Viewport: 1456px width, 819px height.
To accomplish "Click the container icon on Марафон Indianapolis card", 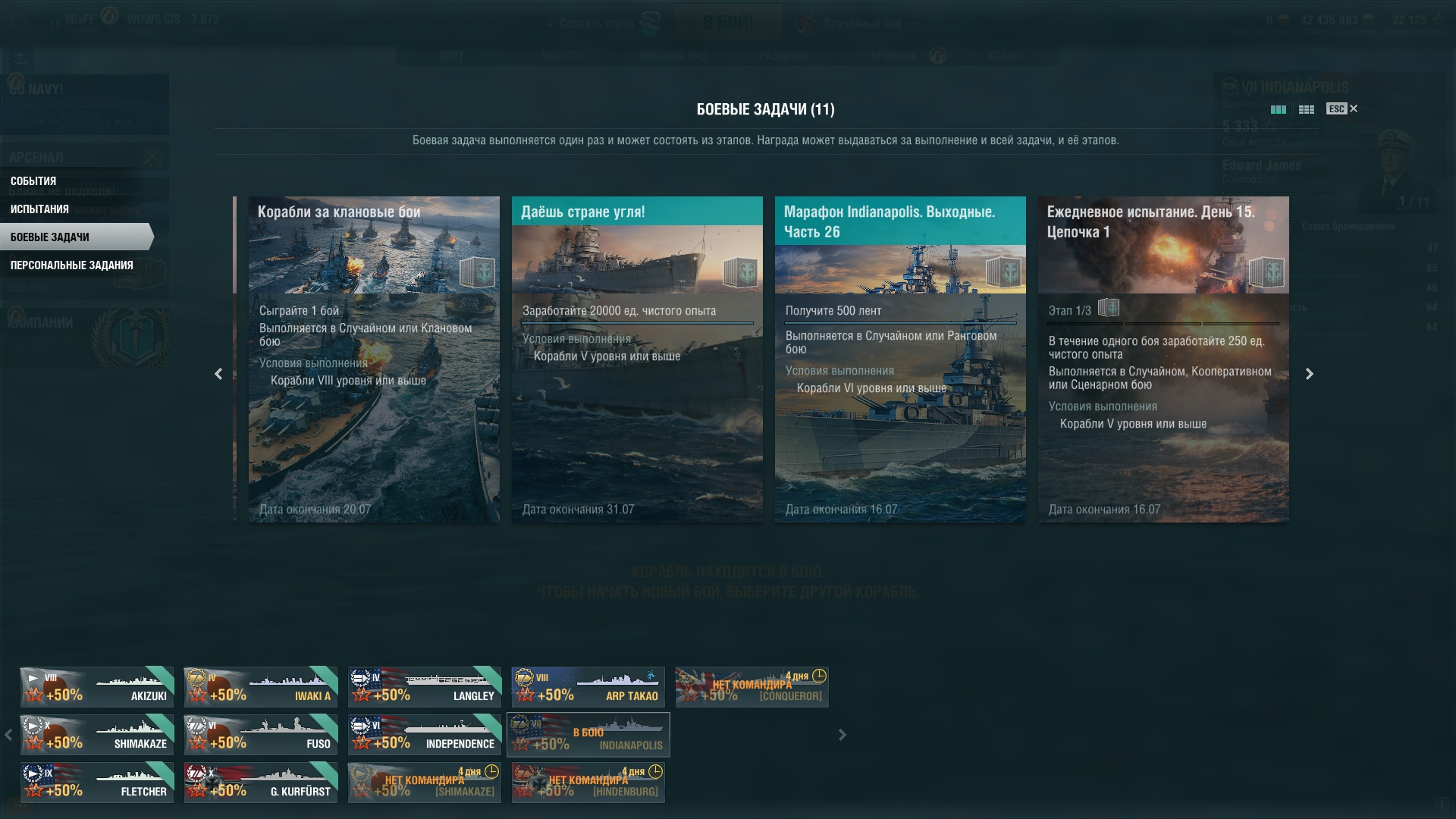I will 1003,272.
